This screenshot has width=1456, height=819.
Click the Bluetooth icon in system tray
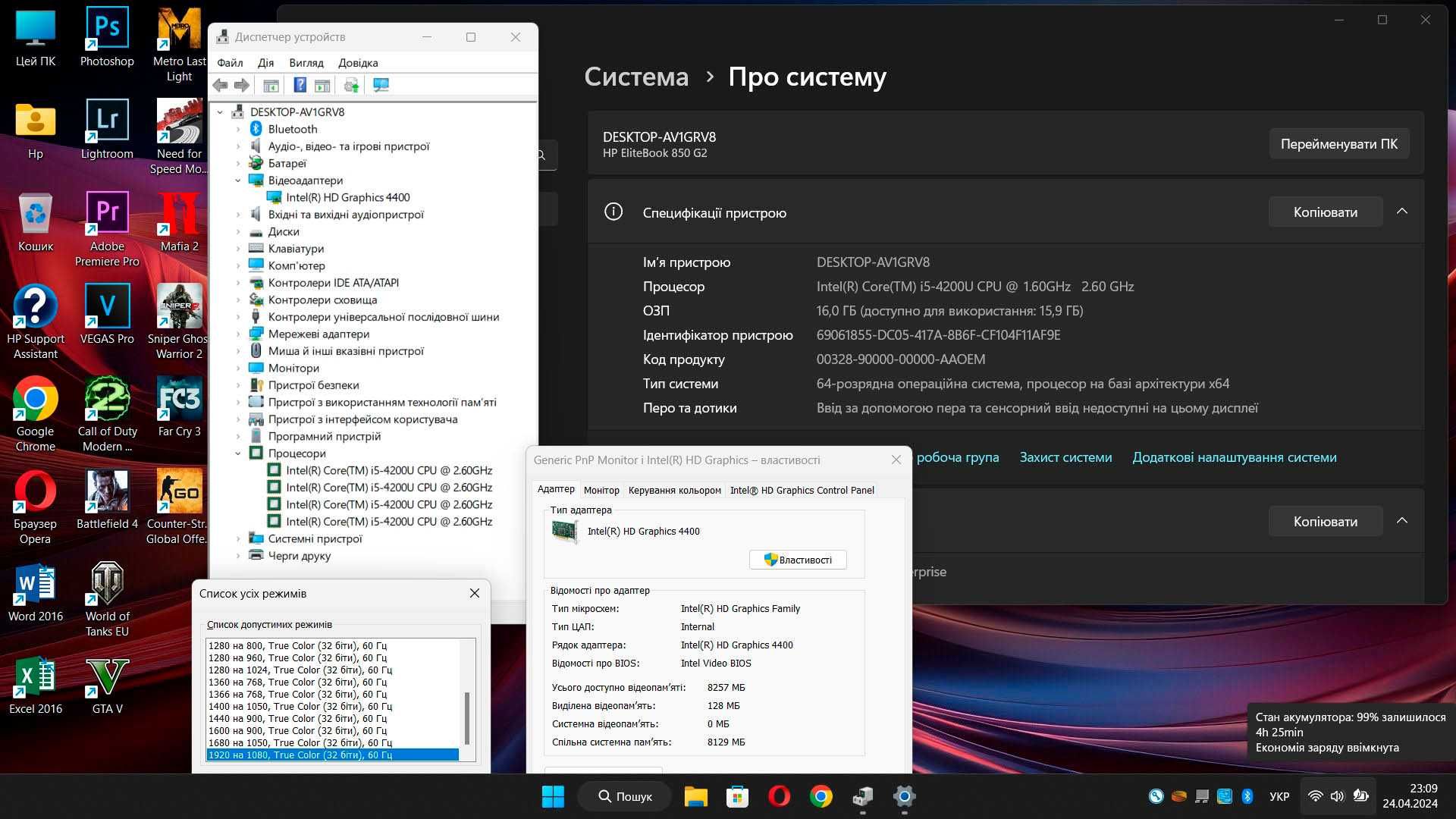click(1247, 796)
